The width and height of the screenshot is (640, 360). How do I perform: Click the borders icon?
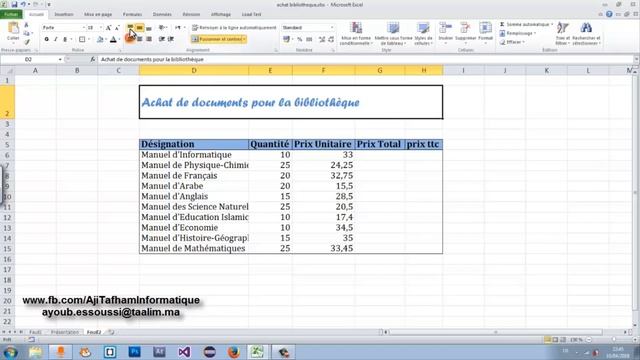click(82, 39)
